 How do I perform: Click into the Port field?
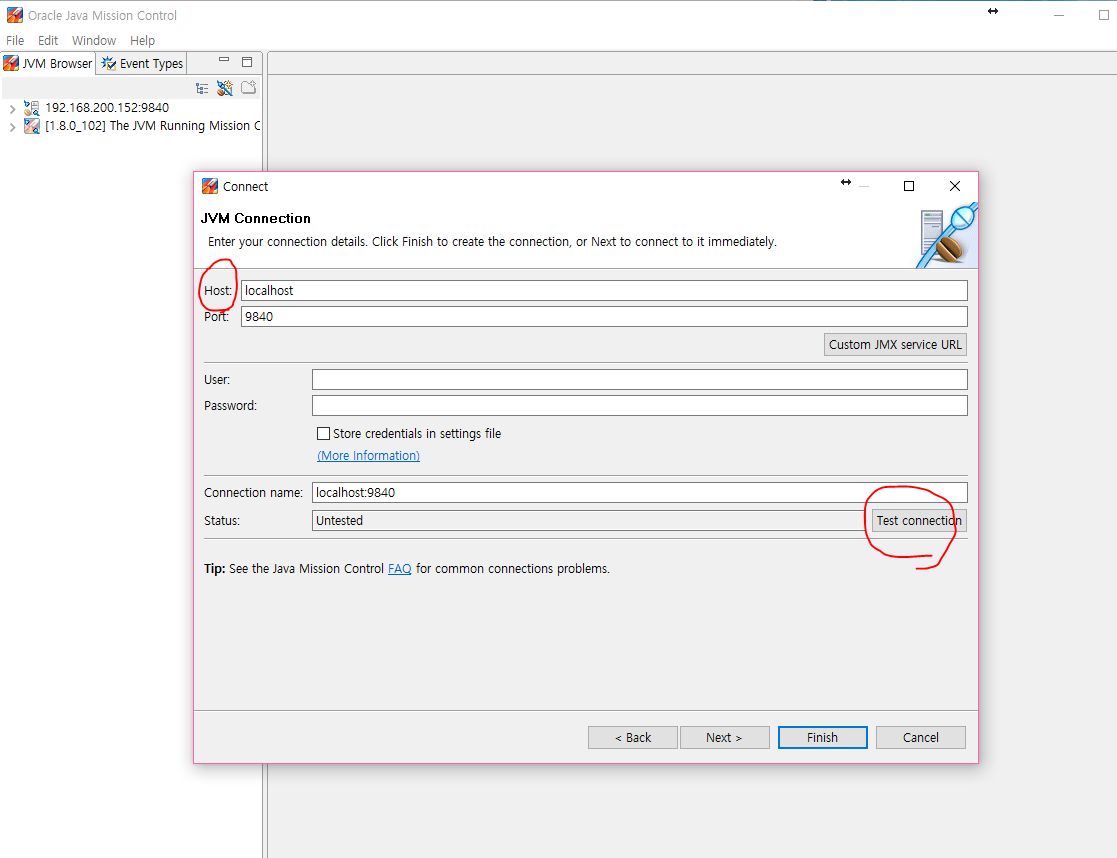(604, 316)
